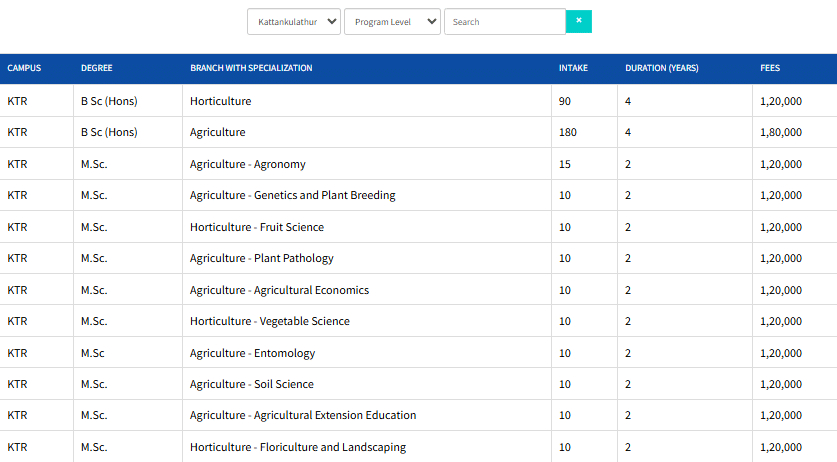837x462 pixels.
Task: Click the teal clear search X button
Action: point(578,21)
